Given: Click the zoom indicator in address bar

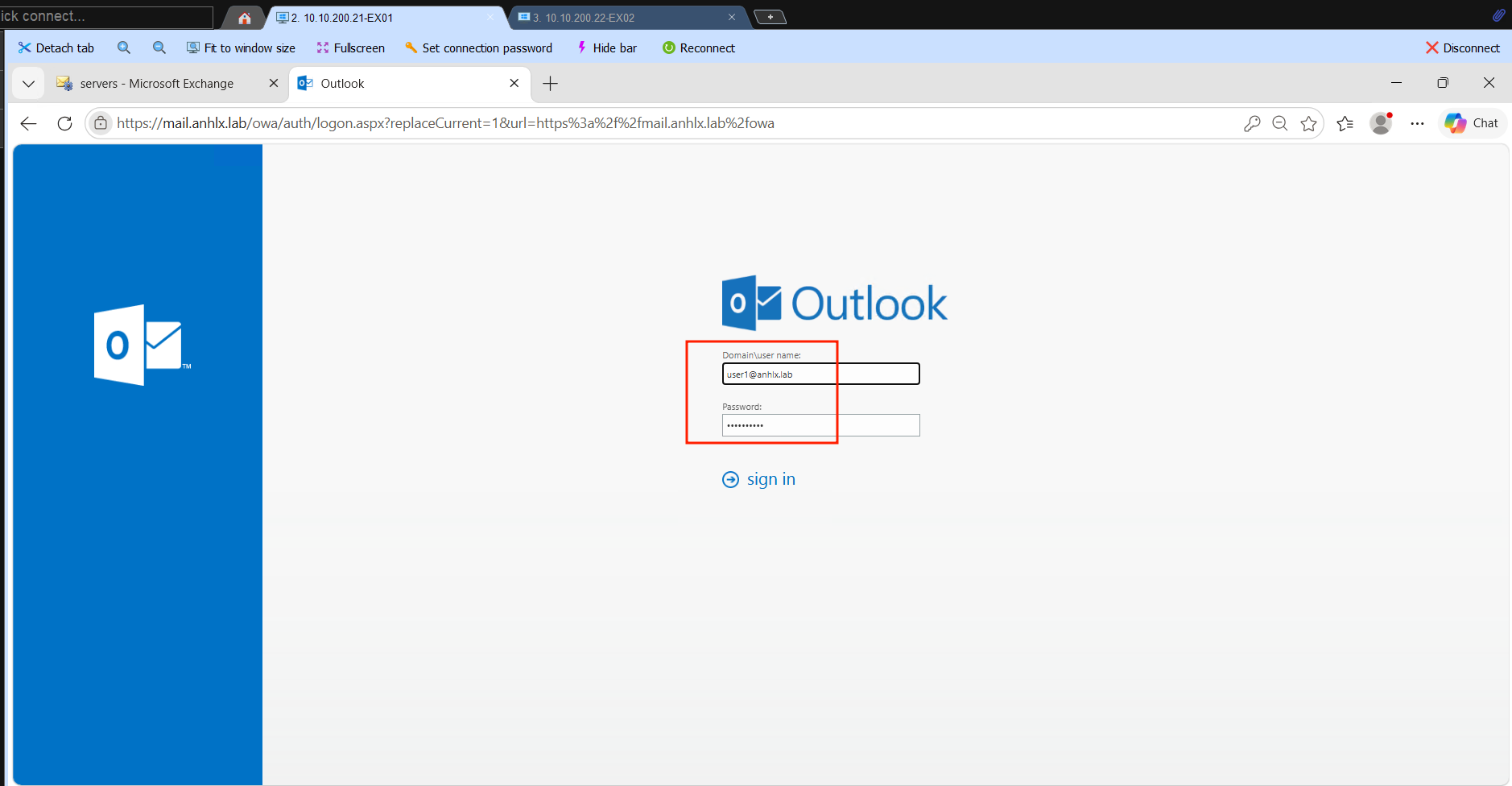Looking at the screenshot, I should coord(1280,123).
